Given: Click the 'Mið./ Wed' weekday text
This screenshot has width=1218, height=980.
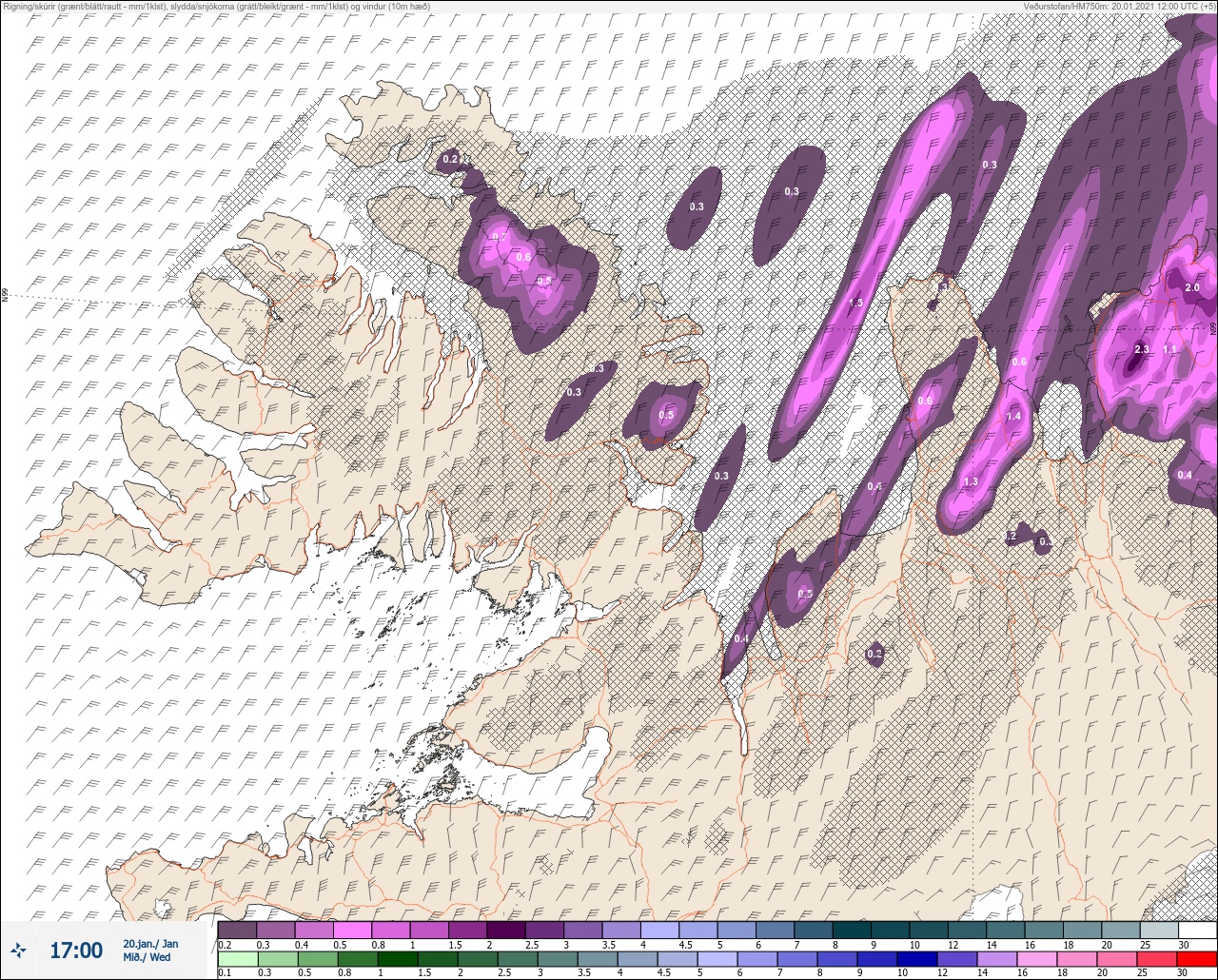Looking at the screenshot, I should point(147,957).
